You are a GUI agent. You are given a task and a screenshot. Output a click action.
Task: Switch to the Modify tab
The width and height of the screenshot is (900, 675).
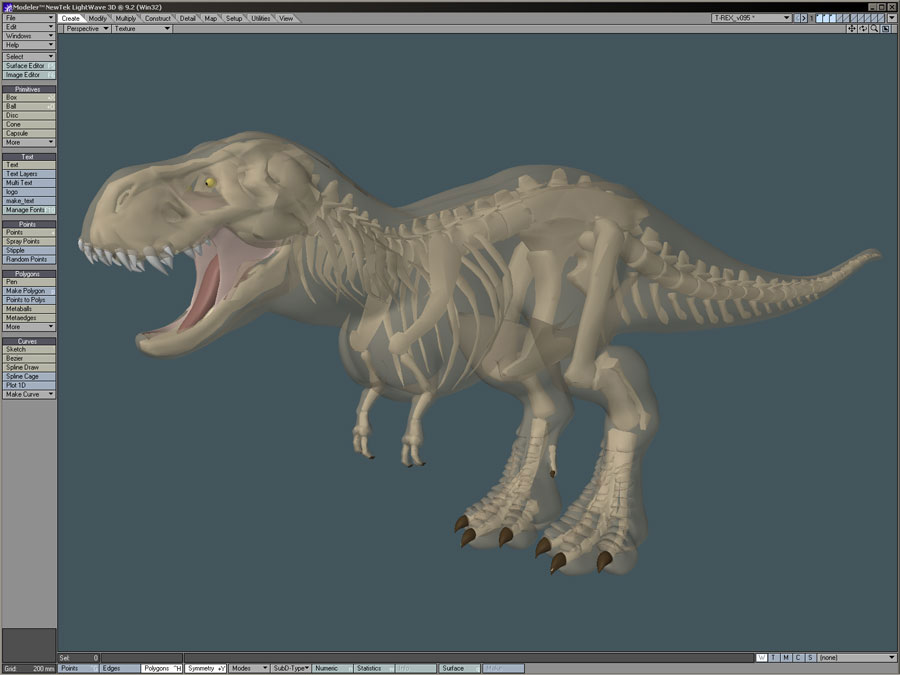(98, 18)
